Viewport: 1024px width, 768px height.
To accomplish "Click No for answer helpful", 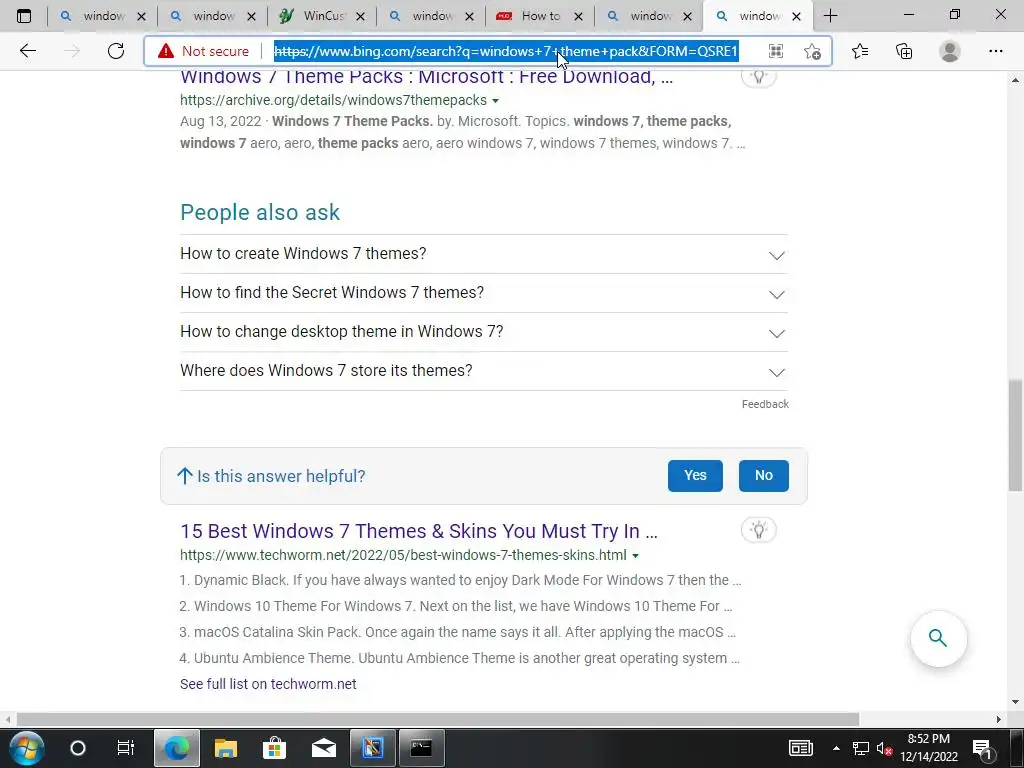I will point(763,475).
